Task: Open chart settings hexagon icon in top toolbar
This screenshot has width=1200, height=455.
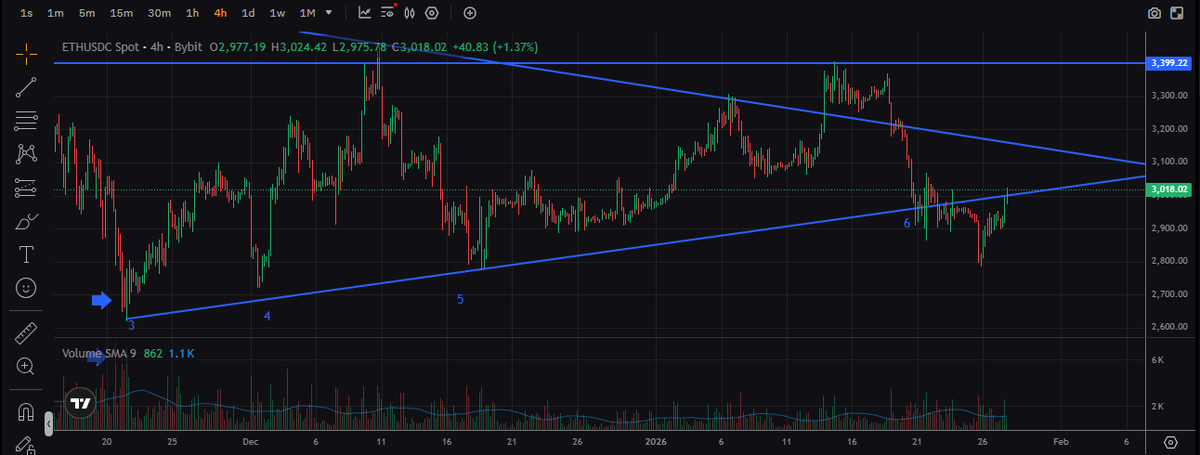Action: [431, 13]
